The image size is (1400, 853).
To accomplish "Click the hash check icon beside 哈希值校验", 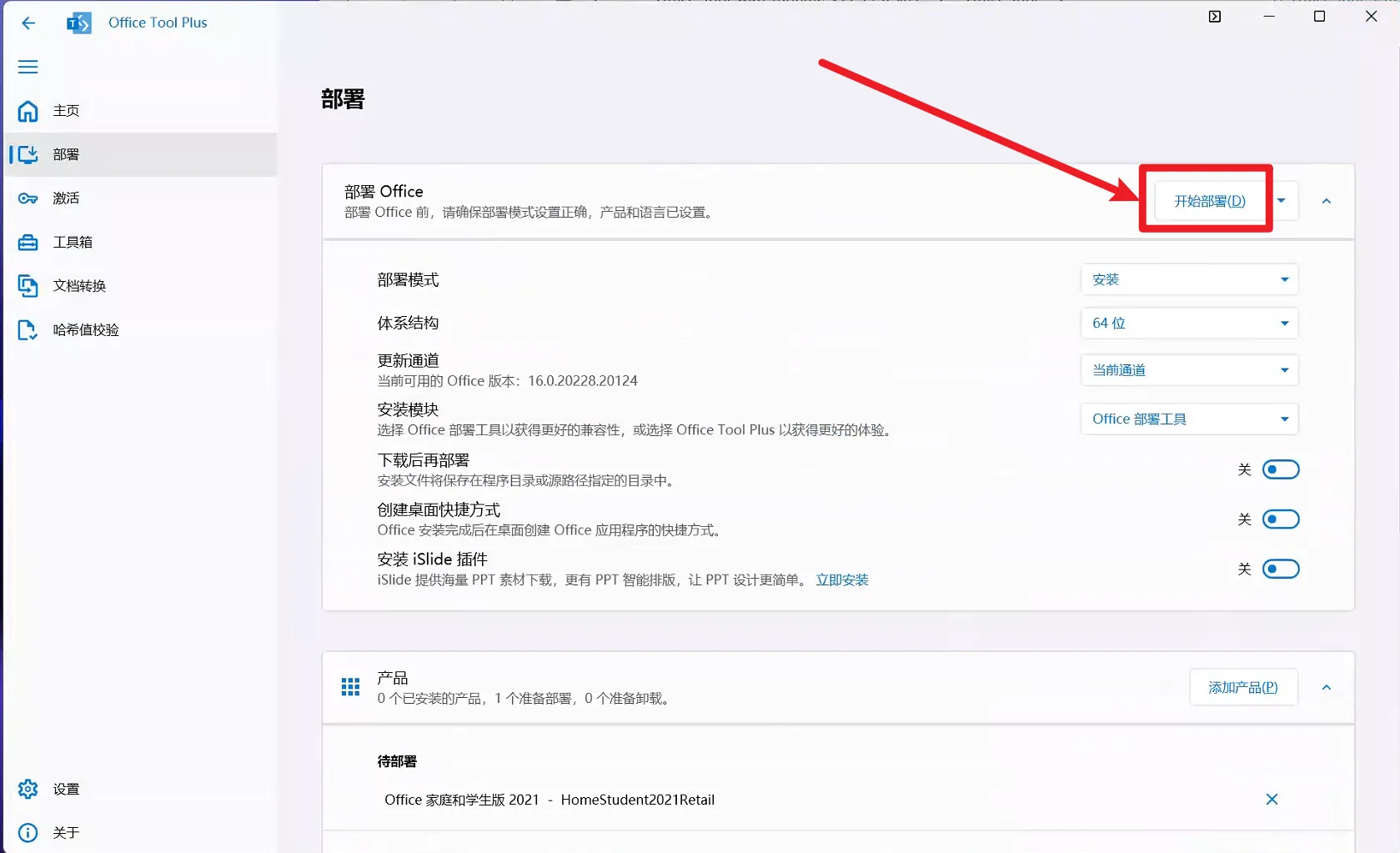I will coord(28,330).
